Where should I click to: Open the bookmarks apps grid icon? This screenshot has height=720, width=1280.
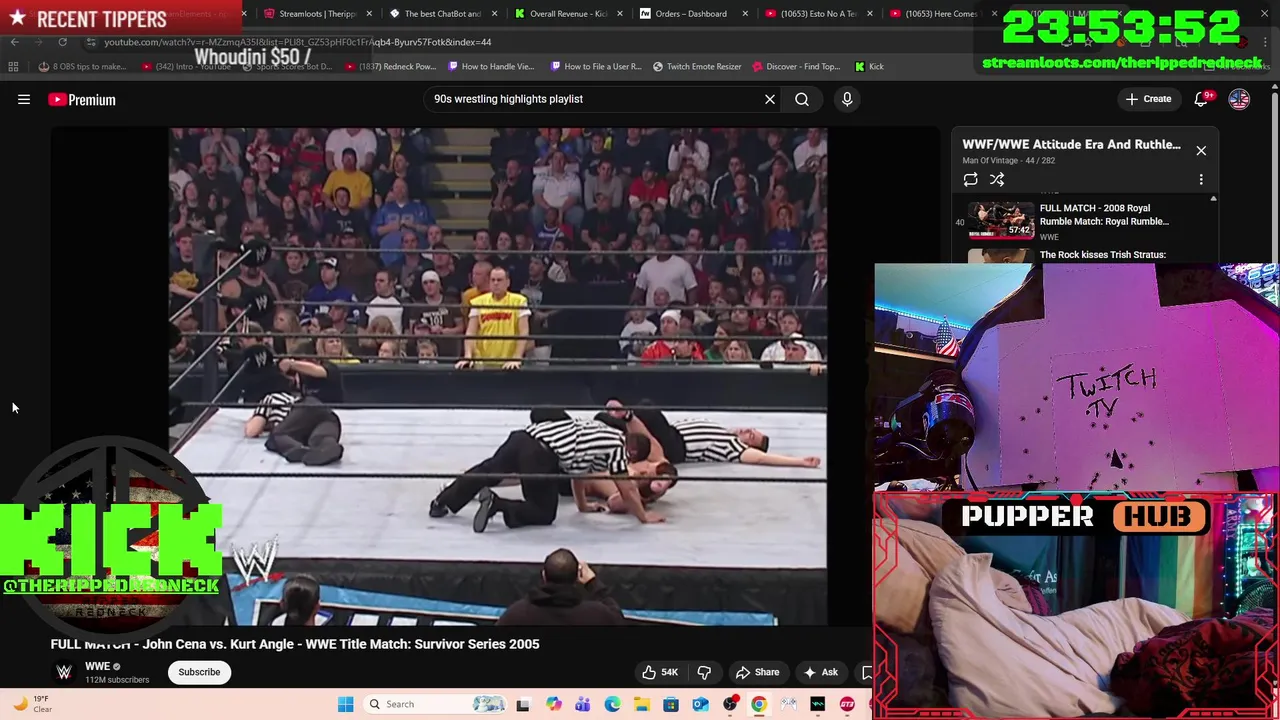point(13,66)
